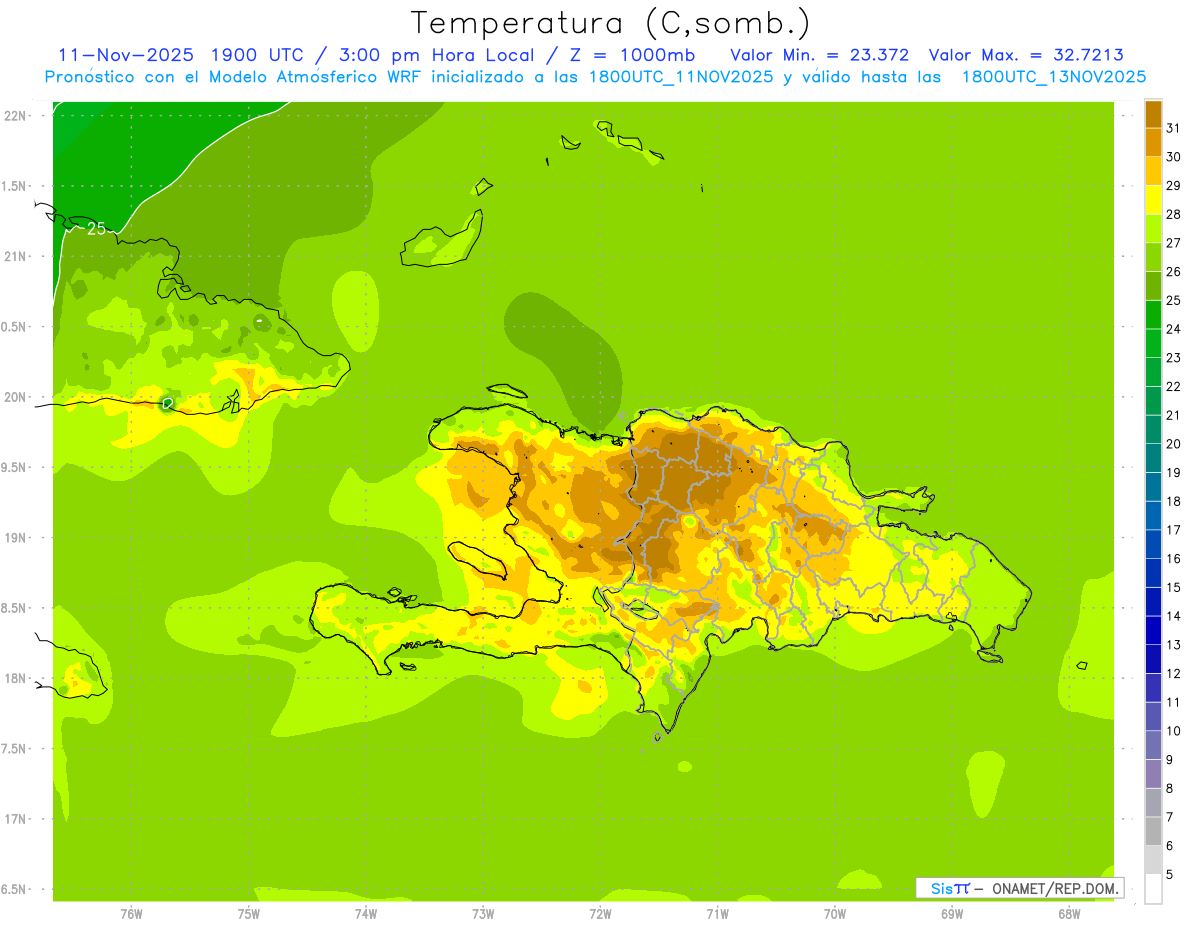Click the "17N" latitude label
The width and height of the screenshot is (1200, 927).
[15, 819]
